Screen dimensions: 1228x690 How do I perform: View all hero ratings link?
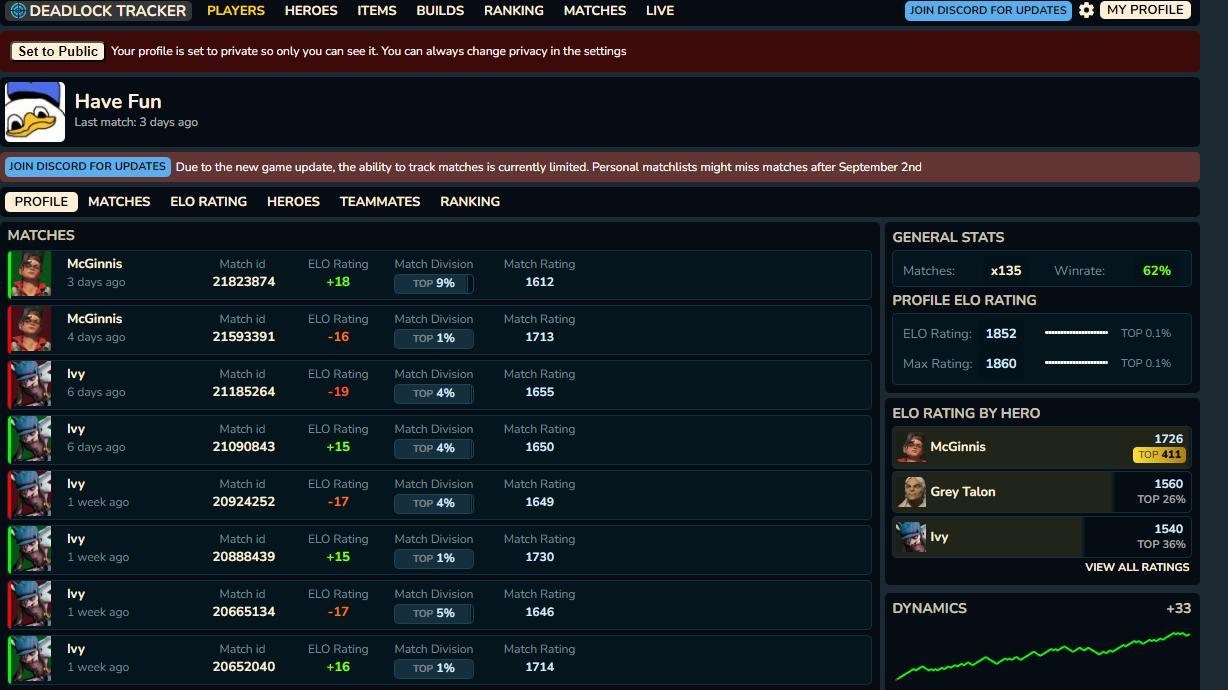point(1137,567)
